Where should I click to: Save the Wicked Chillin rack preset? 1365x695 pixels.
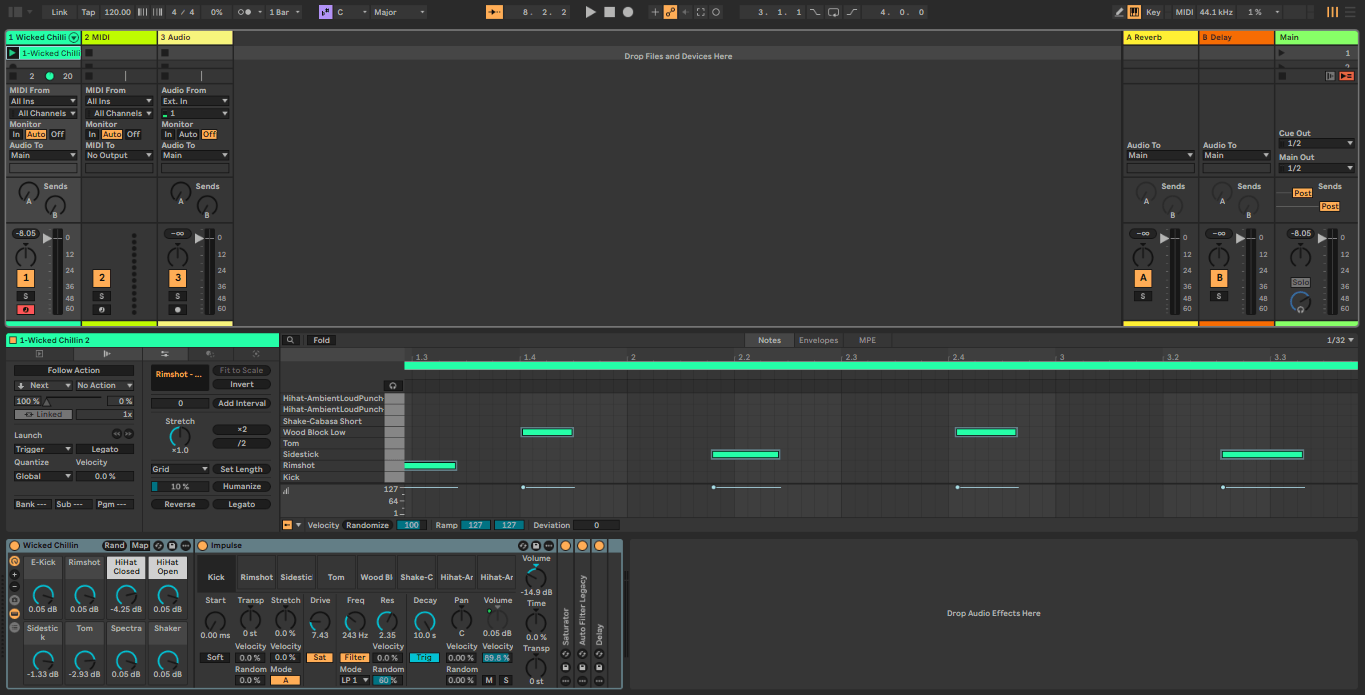tap(172, 546)
